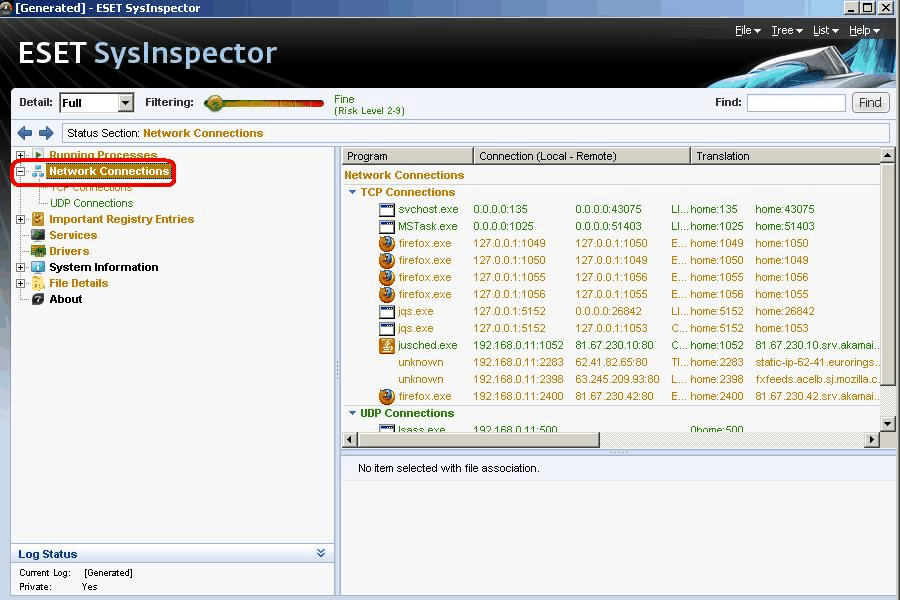
Task: Click the list vertical scroll down arrow
Action: 887,424
